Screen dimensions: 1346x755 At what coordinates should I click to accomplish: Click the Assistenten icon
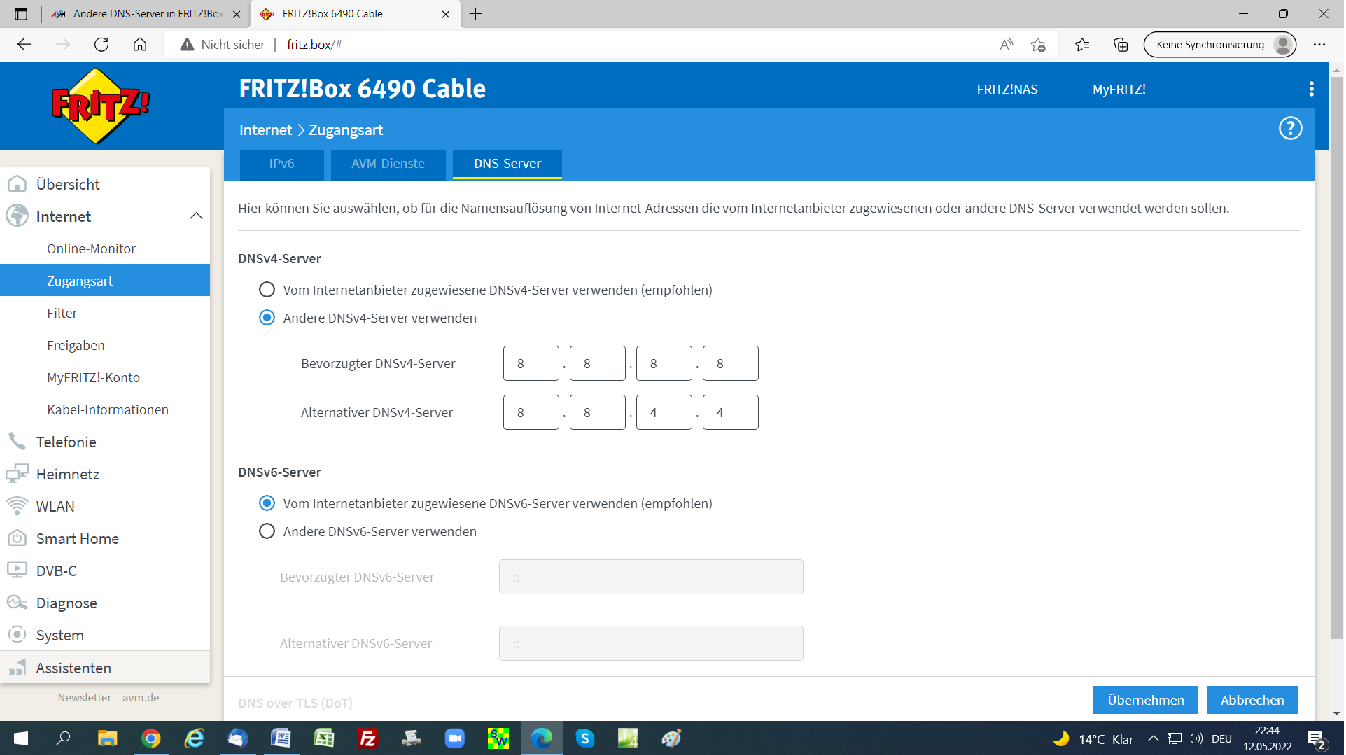[x=17, y=668]
